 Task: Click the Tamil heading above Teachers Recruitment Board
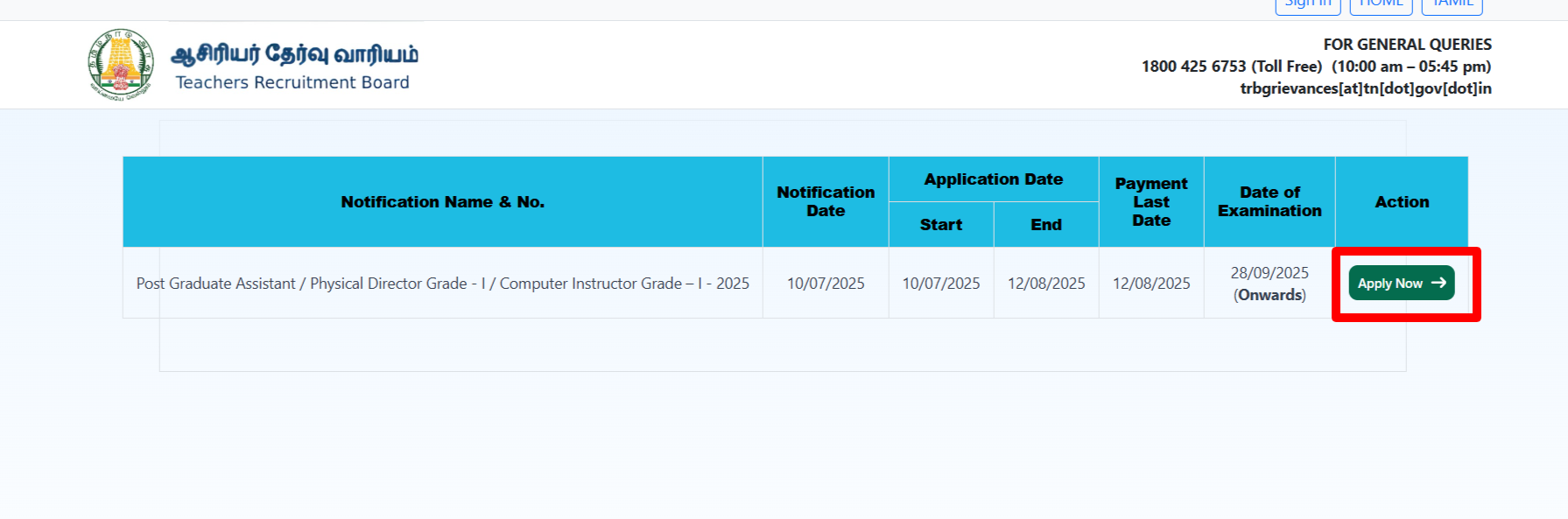tap(294, 54)
